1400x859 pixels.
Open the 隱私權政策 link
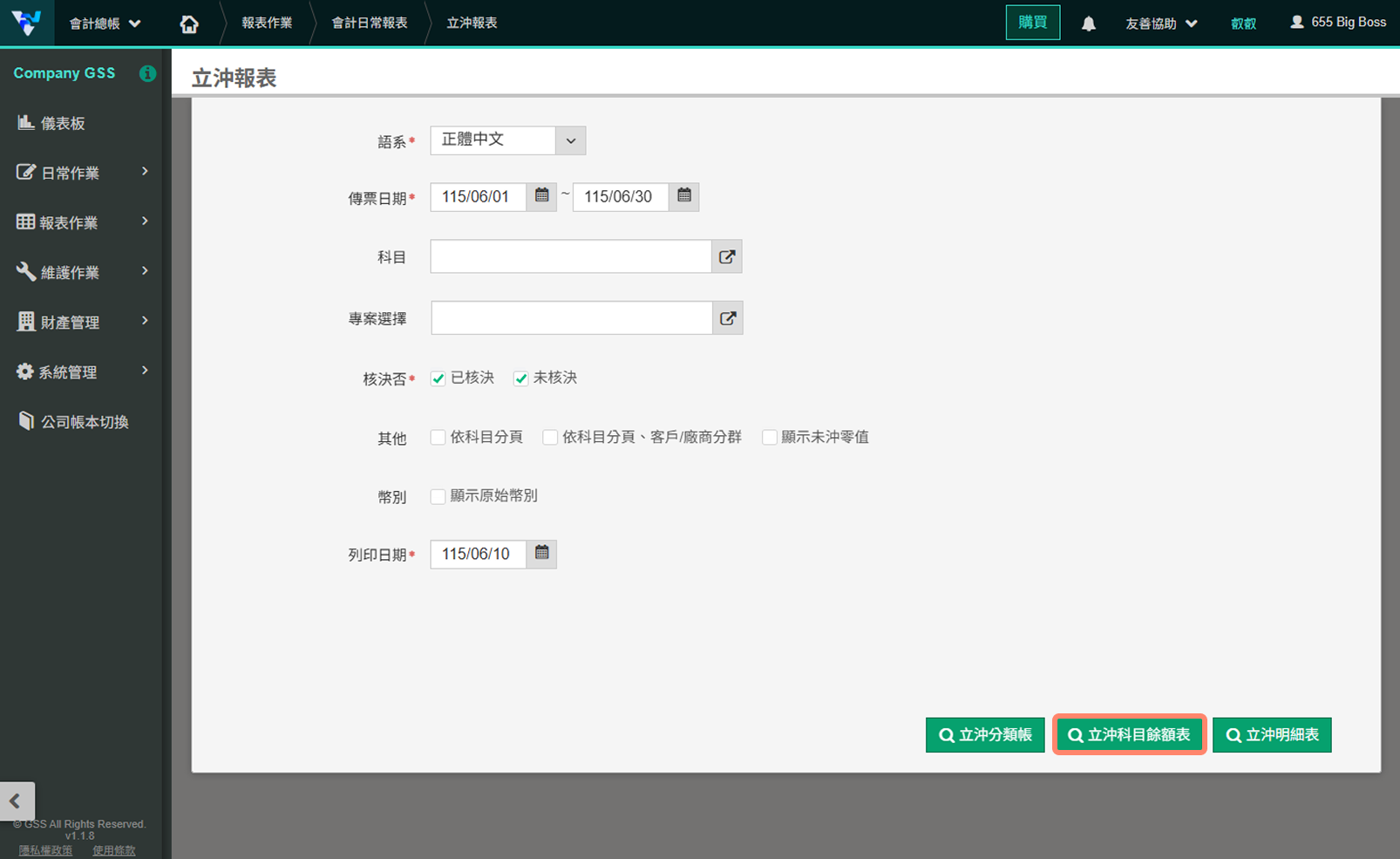point(45,850)
